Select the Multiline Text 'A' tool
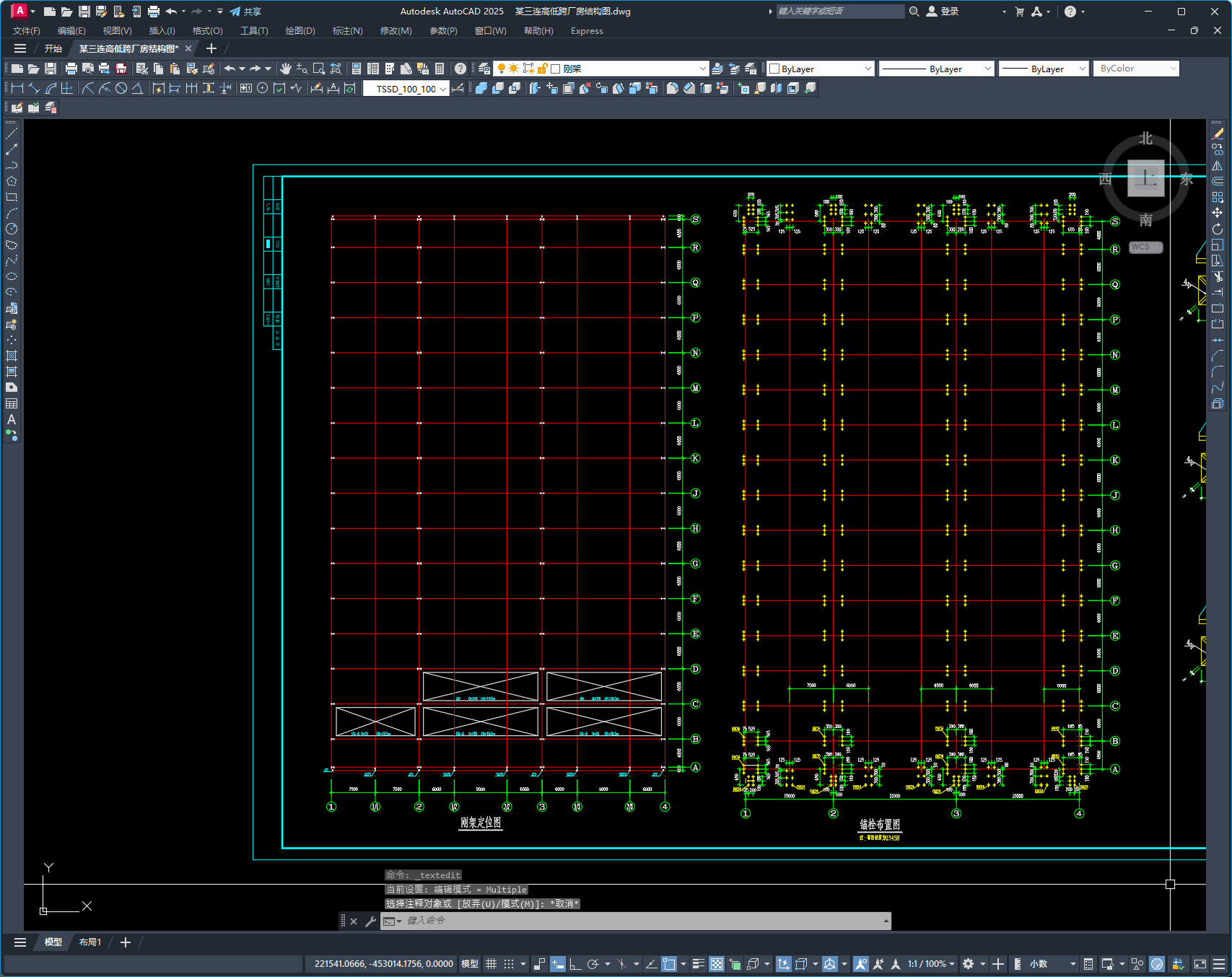This screenshot has width=1232, height=977. [x=12, y=419]
